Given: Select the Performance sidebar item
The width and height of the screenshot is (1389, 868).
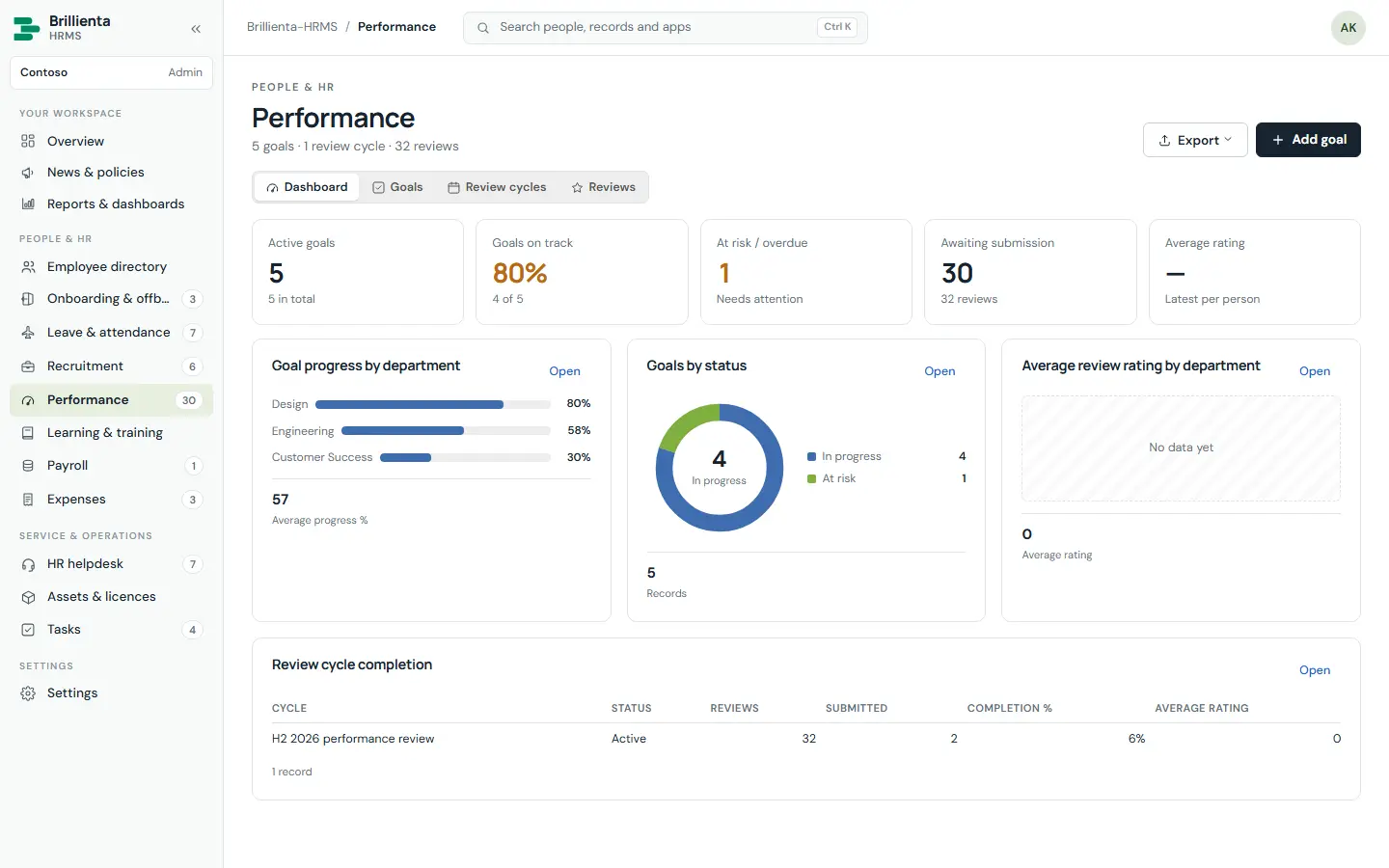Looking at the screenshot, I should pyautogui.click(x=111, y=400).
